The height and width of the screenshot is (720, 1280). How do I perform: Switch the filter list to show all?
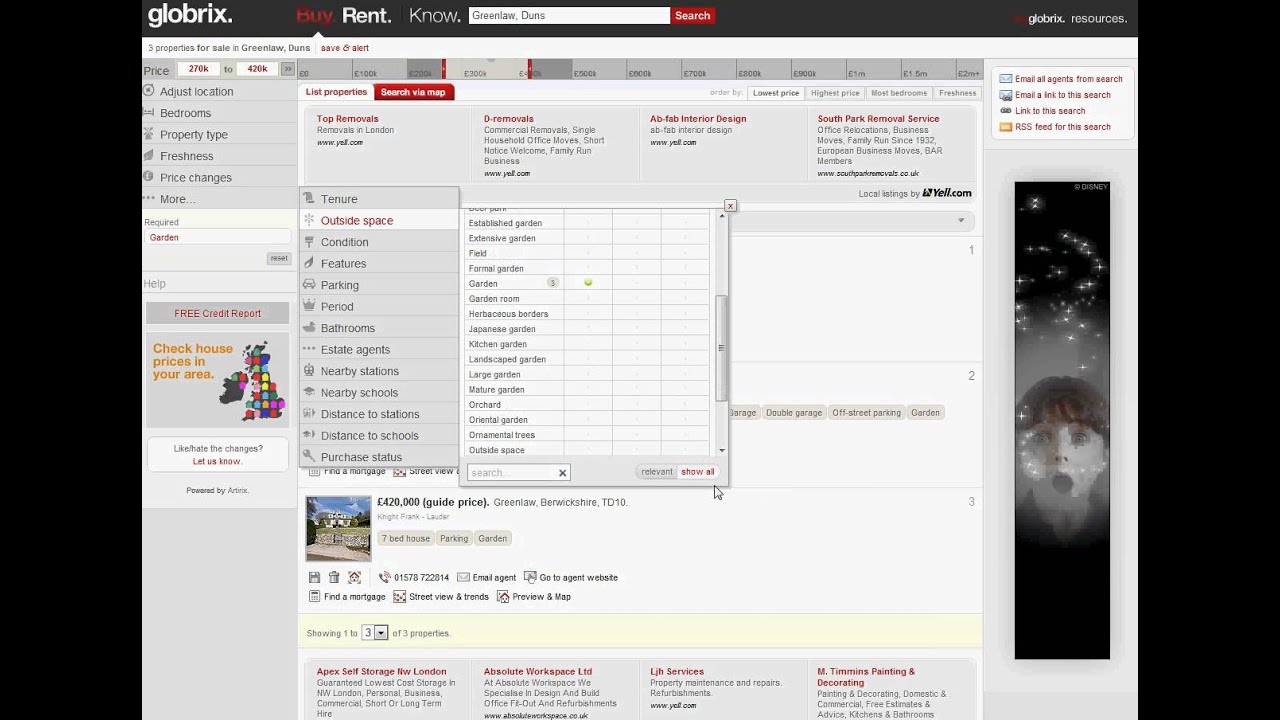pos(698,472)
